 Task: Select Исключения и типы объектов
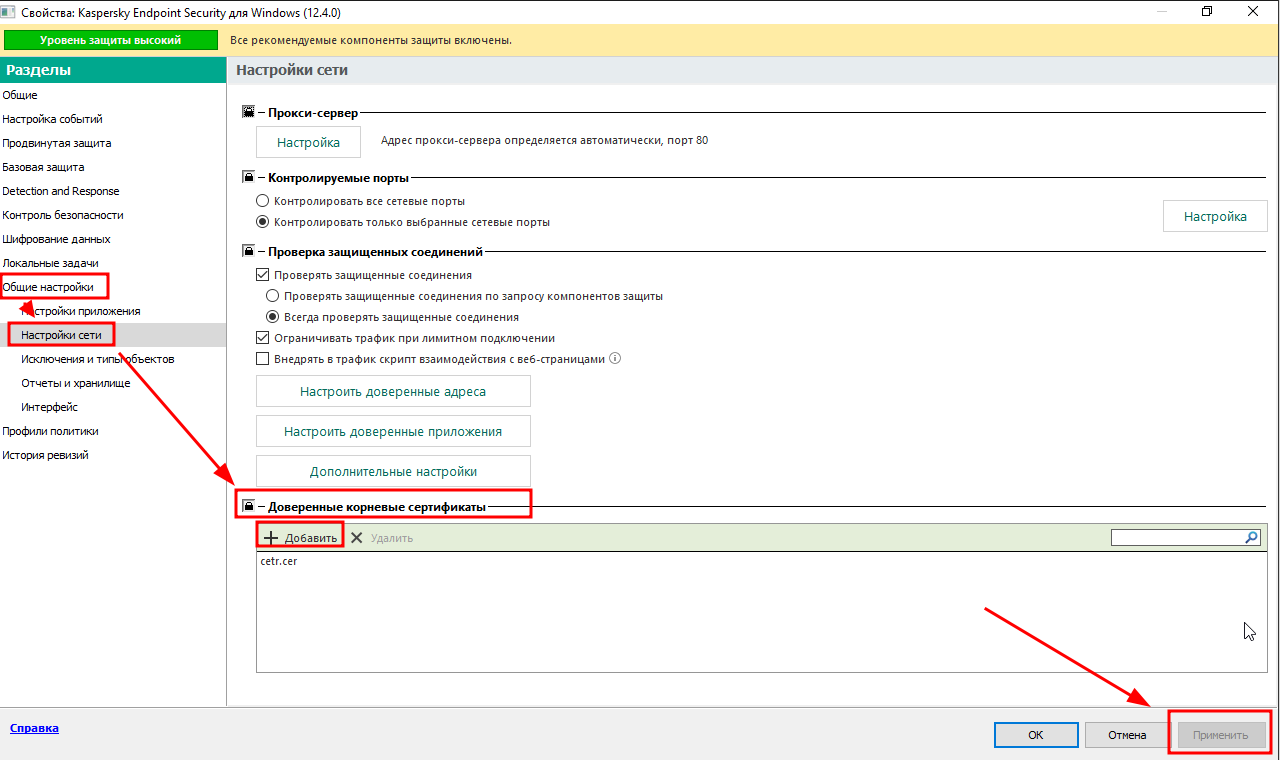coord(98,359)
